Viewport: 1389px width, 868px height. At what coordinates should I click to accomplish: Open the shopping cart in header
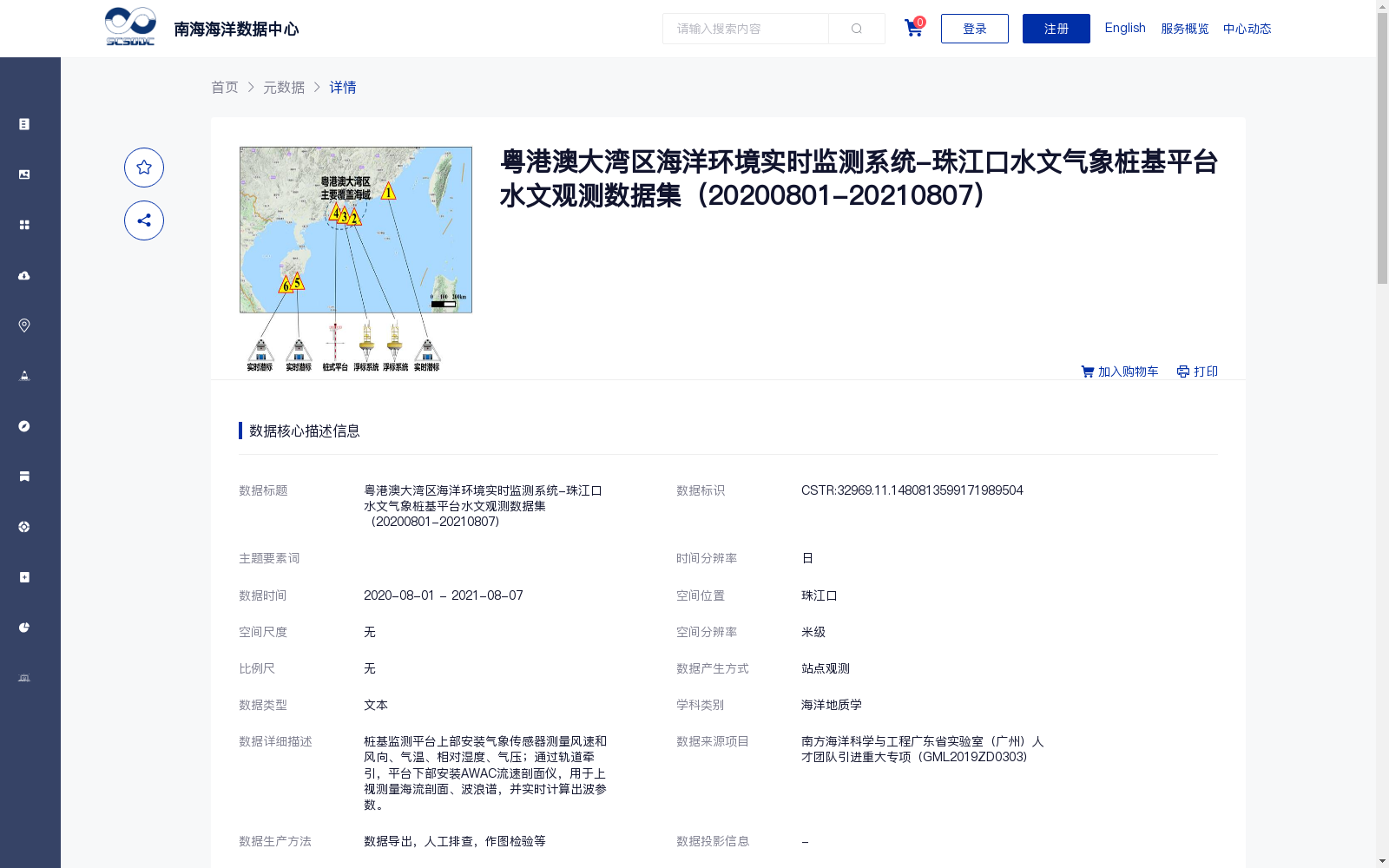pos(913,29)
